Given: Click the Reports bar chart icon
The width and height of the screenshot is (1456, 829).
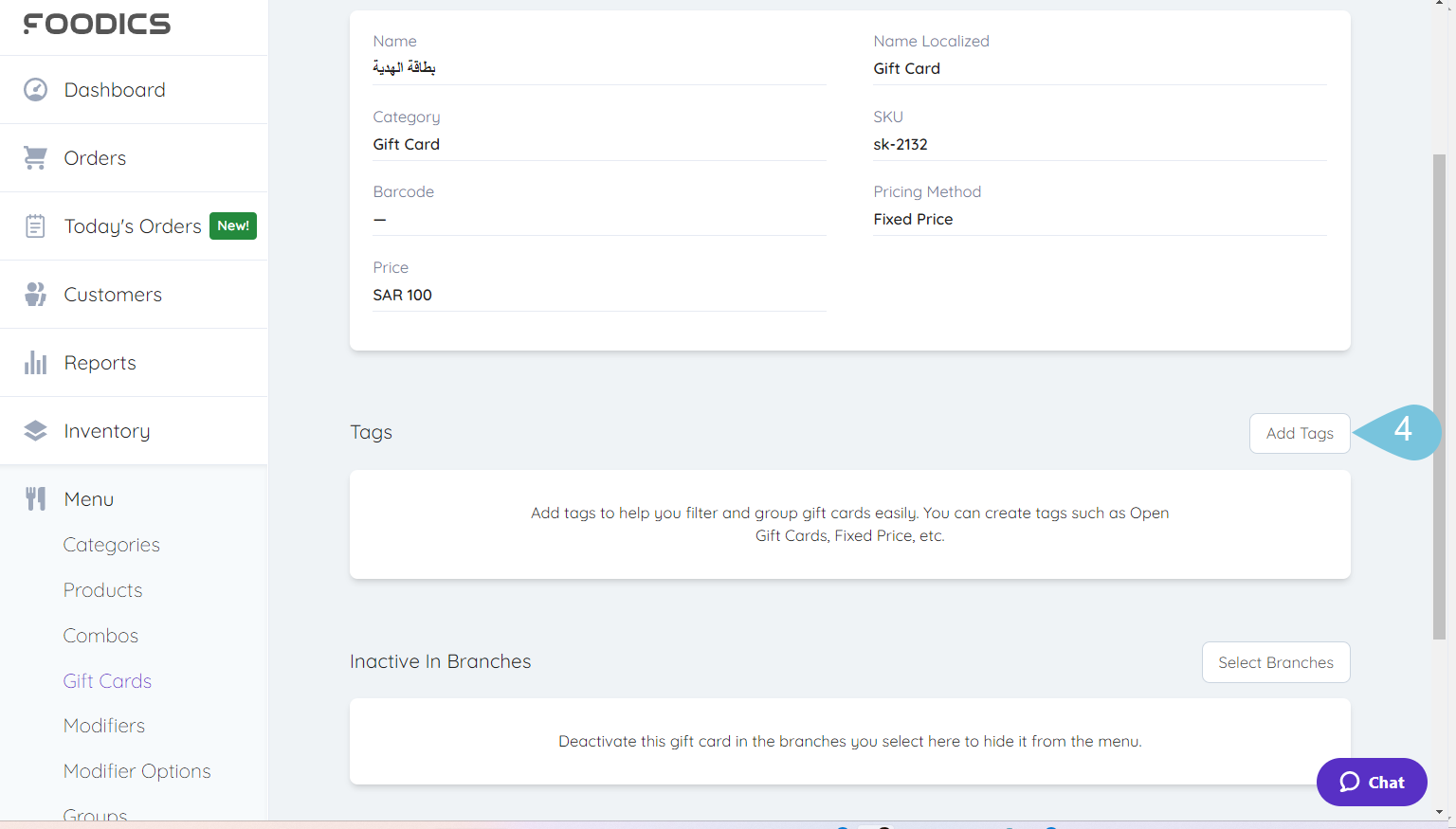Looking at the screenshot, I should point(35,363).
